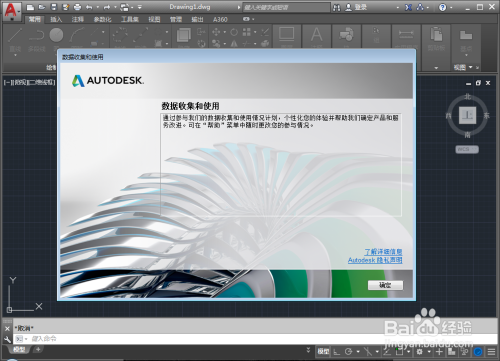
Task: Add a new layout with plus tab
Action: [x=38, y=349]
